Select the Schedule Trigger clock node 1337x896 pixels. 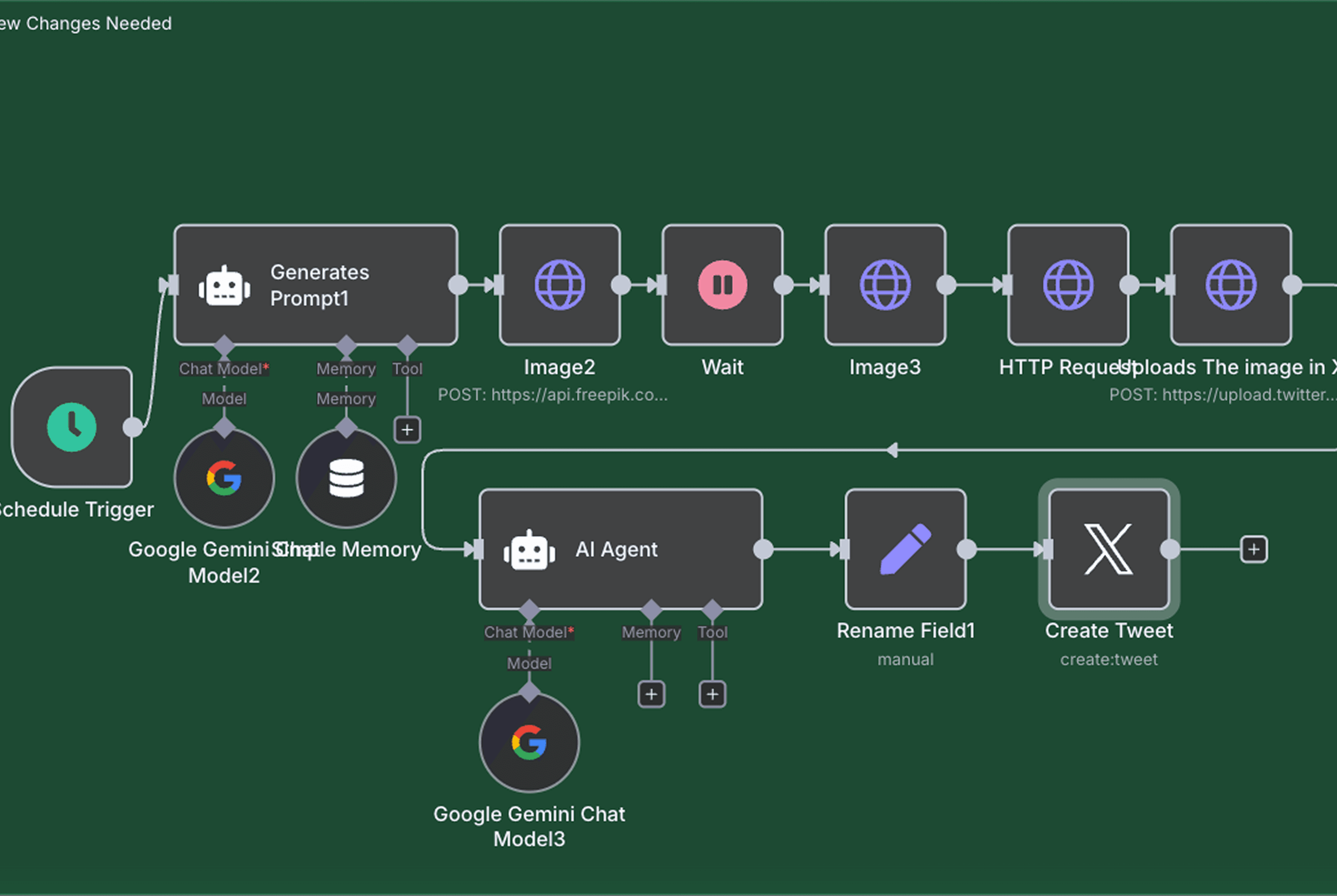coord(71,427)
